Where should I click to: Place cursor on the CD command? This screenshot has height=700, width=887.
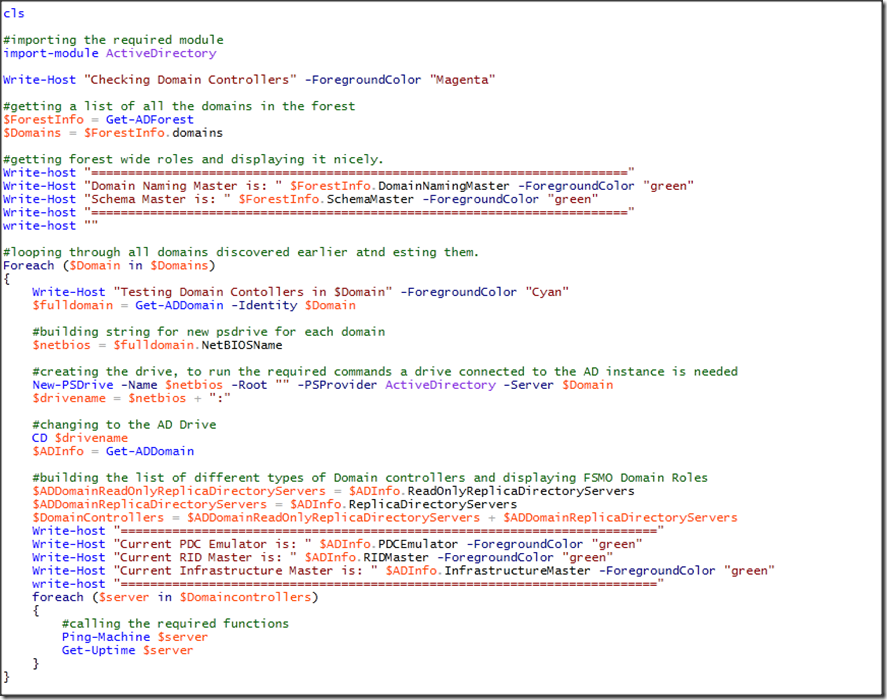[x=39, y=438]
